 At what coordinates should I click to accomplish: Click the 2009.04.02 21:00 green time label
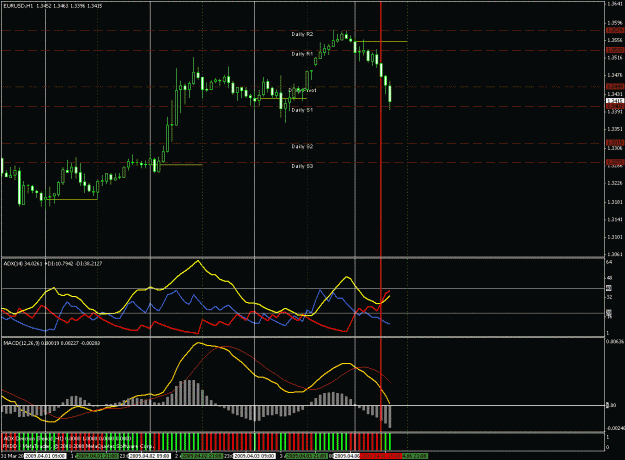202,456
